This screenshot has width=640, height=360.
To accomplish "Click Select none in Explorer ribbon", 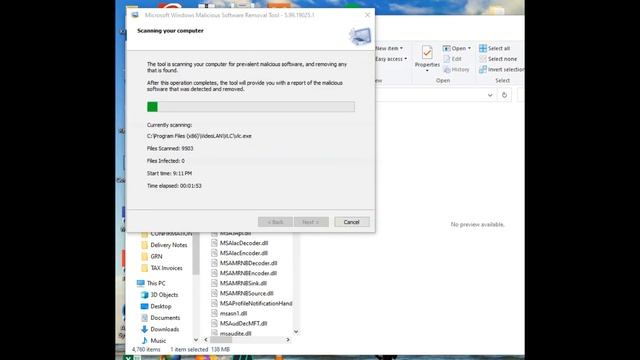I will pyautogui.click(x=498, y=59).
